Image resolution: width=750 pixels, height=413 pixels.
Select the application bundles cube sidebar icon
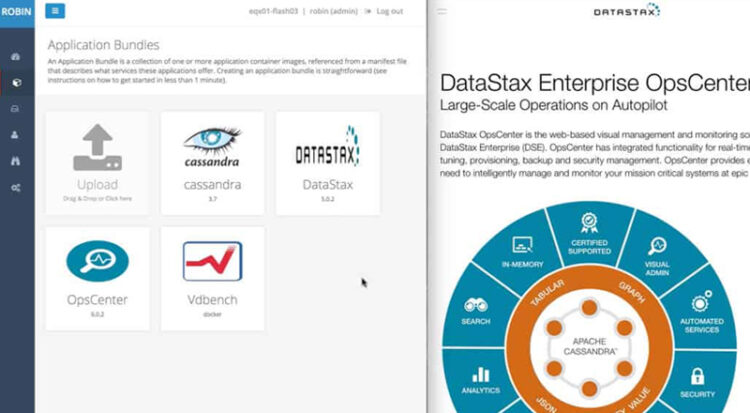click(17, 83)
